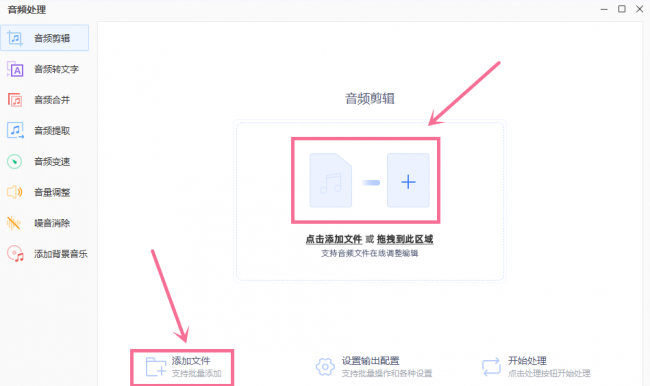Viewport: 650px width, 386px height.
Task: Click the 音频变速 speed dial icon
Action: tap(15, 161)
